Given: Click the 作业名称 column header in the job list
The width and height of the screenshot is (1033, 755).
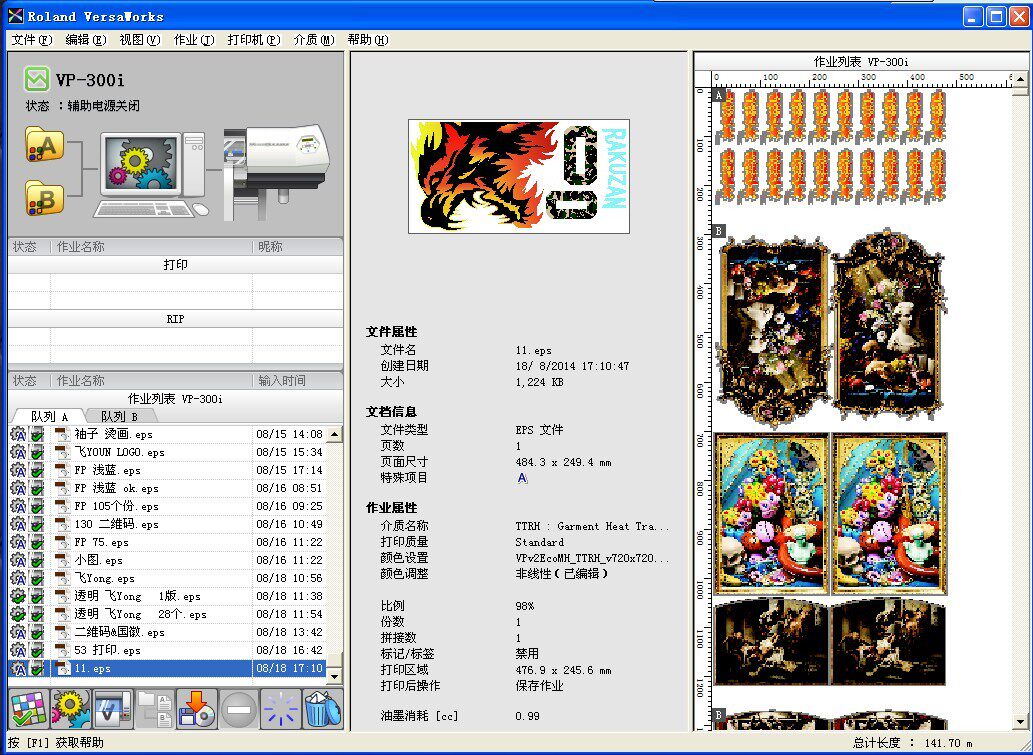Looking at the screenshot, I should [x=152, y=381].
